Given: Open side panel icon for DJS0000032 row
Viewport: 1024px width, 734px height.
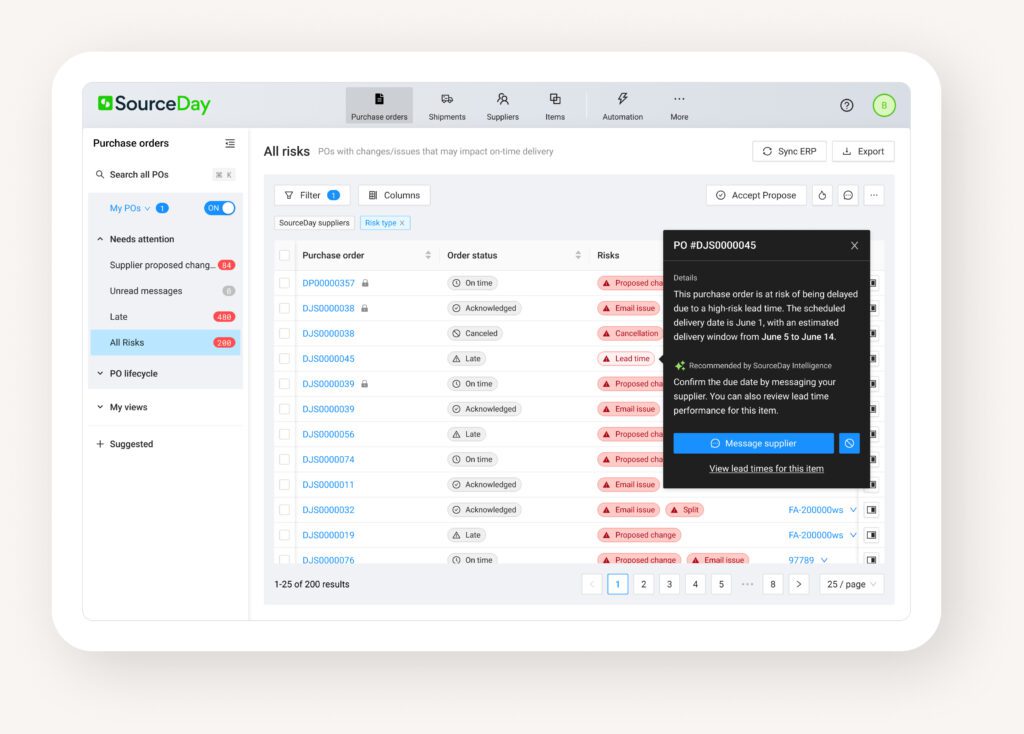Looking at the screenshot, I should click(871, 510).
